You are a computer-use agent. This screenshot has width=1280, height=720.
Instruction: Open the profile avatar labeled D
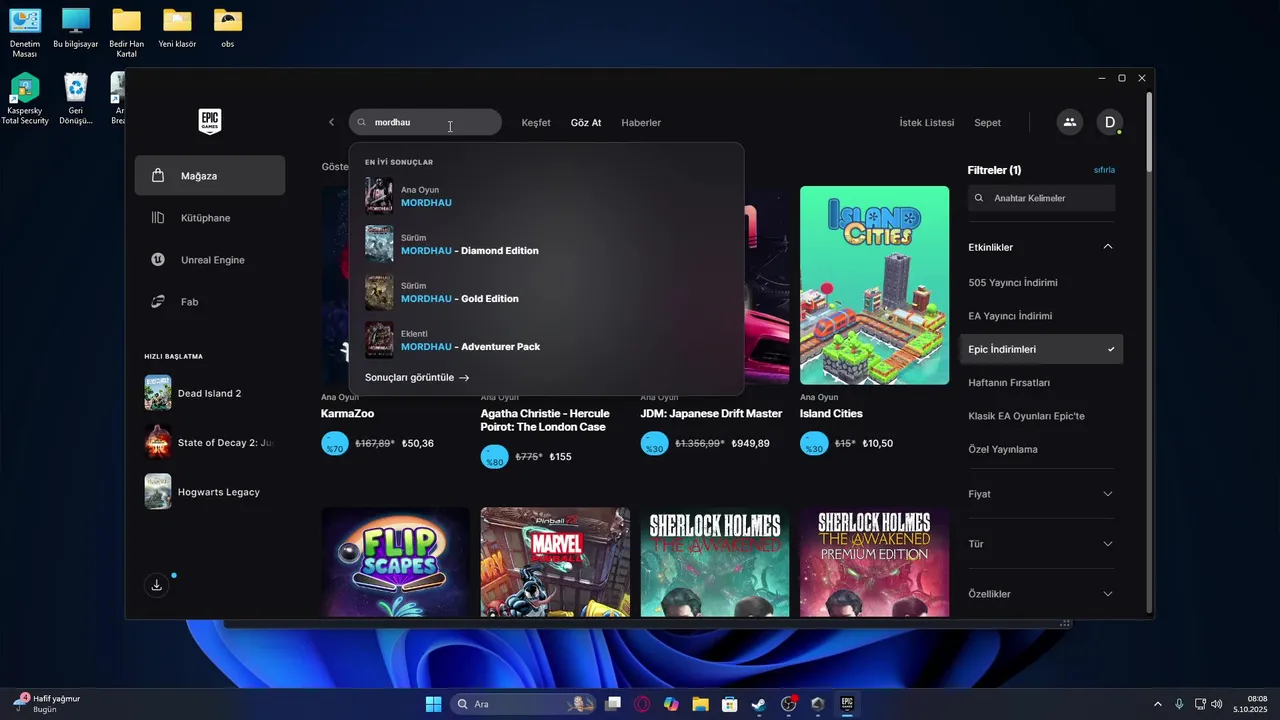pyautogui.click(x=1109, y=122)
